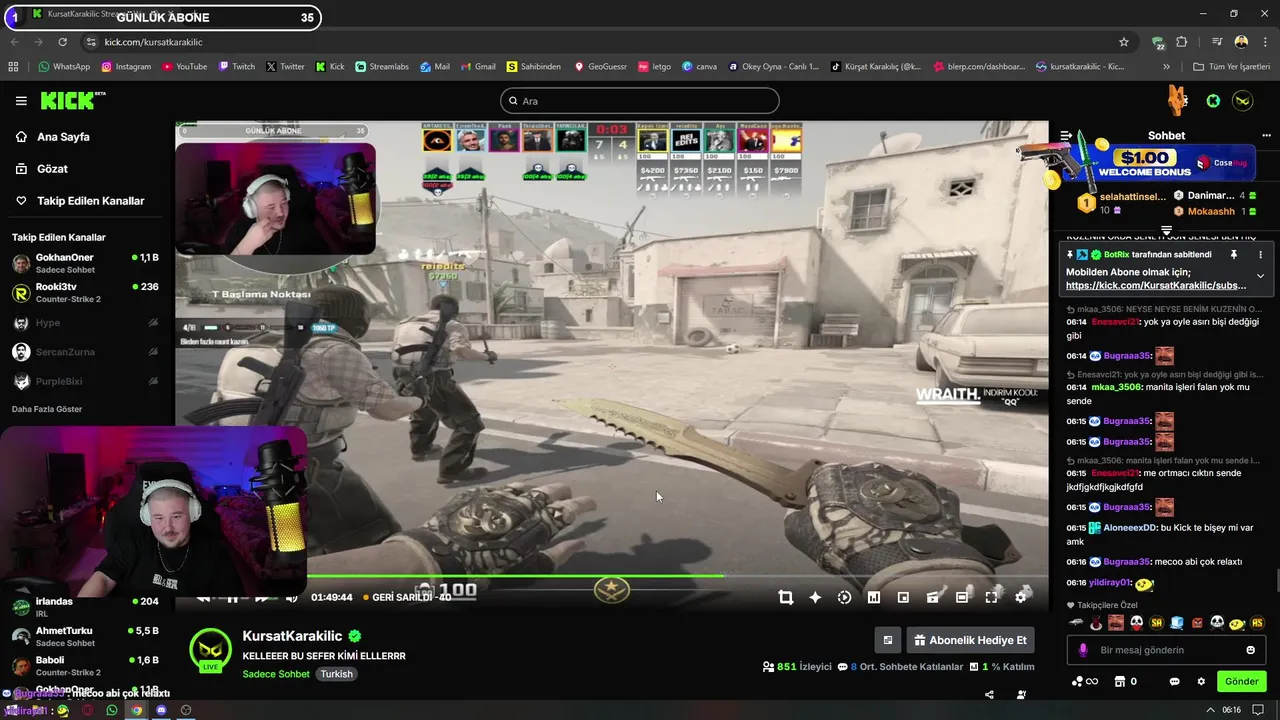The width and height of the screenshot is (1280, 720).
Task: Mute the stream volume
Action: 291,598
